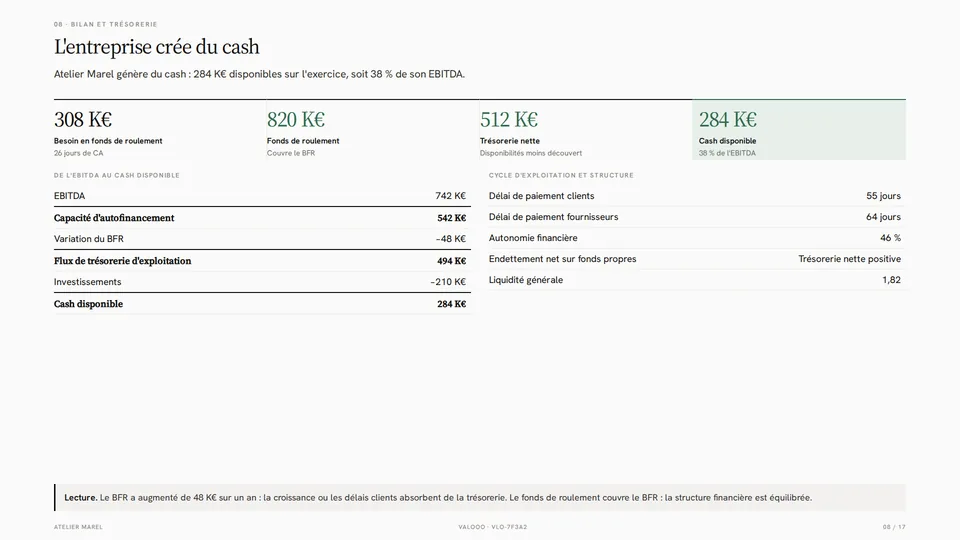Click the highlighted "284 K€" card figure
This screenshot has width=960, height=540.
coord(728,119)
